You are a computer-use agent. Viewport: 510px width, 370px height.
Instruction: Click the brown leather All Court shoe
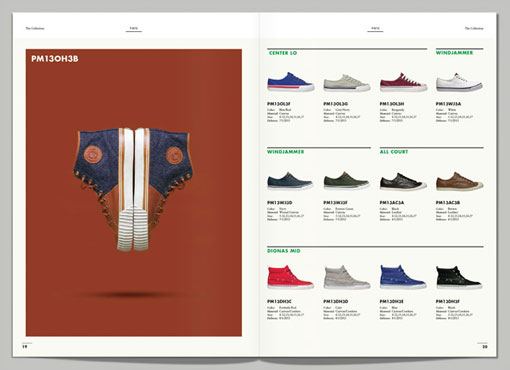pyautogui.click(x=460, y=181)
